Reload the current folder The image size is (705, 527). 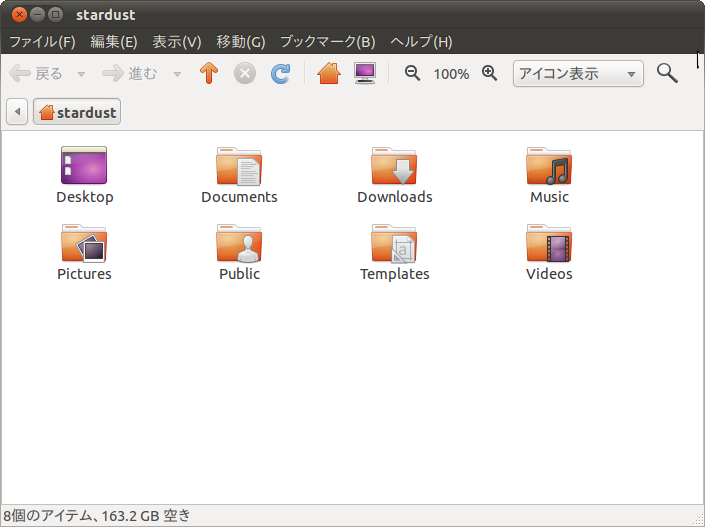point(281,73)
